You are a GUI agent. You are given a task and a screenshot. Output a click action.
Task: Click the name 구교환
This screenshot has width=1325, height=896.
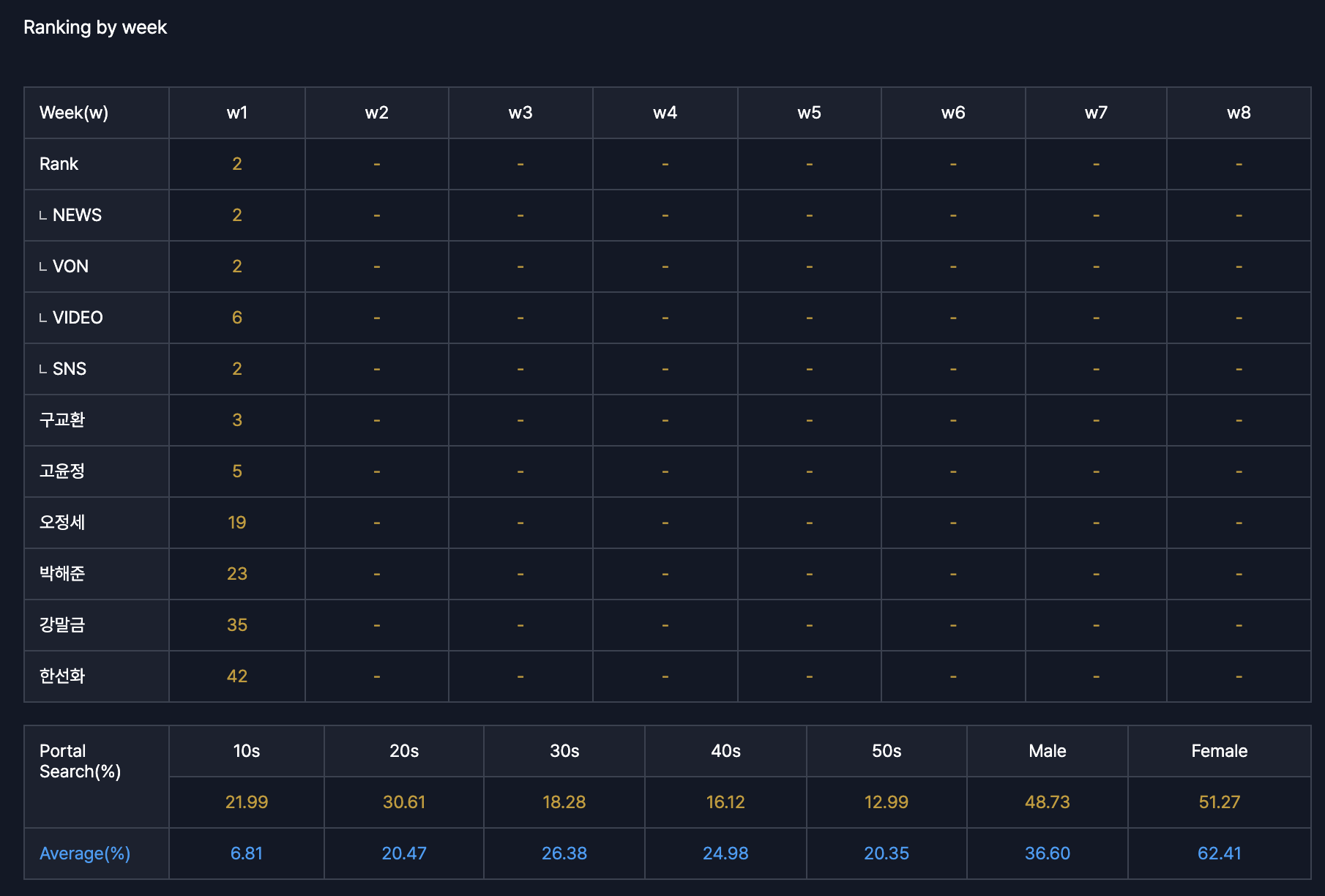(x=62, y=420)
